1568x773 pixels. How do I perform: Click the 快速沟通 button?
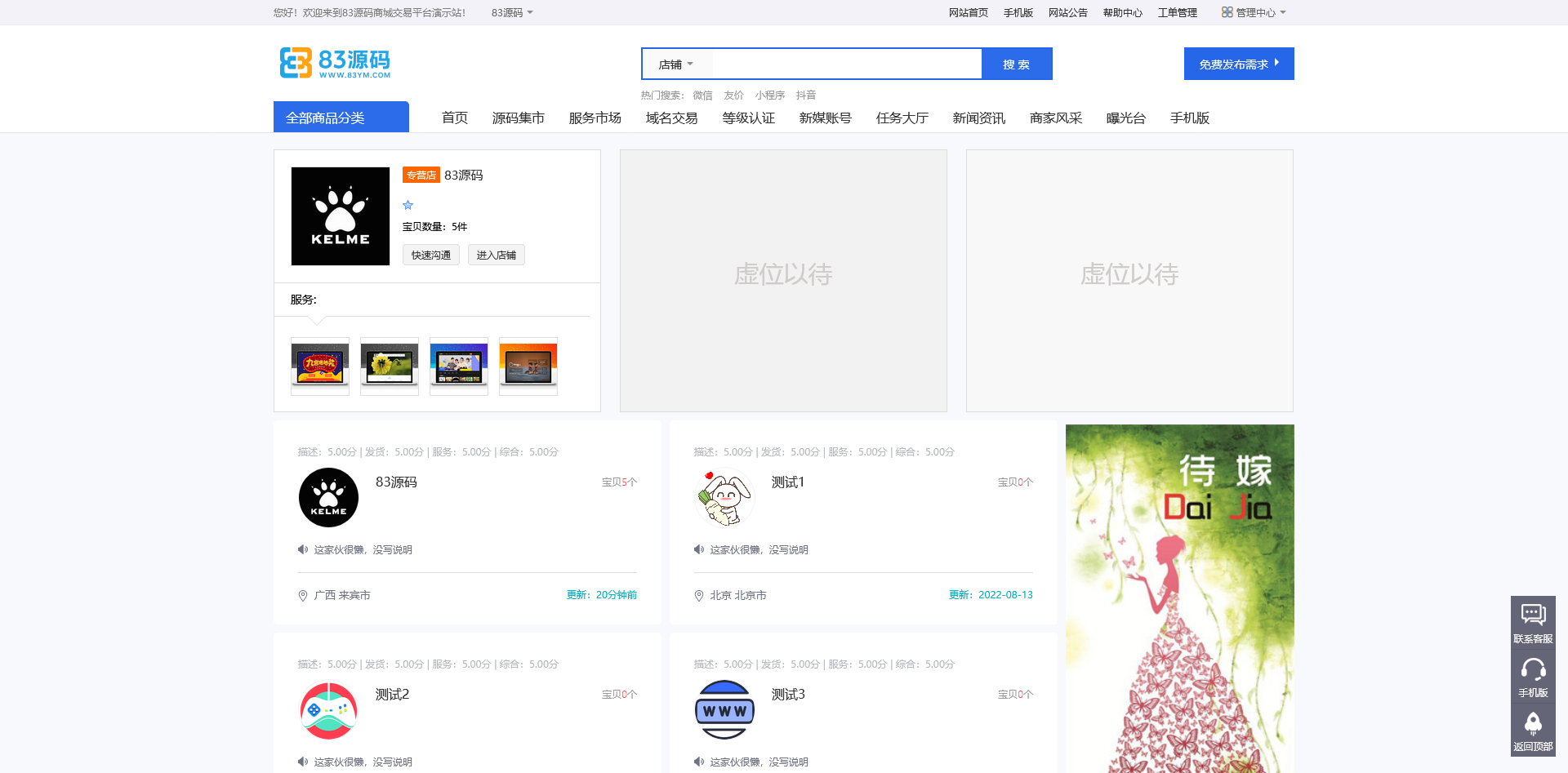pyautogui.click(x=431, y=255)
